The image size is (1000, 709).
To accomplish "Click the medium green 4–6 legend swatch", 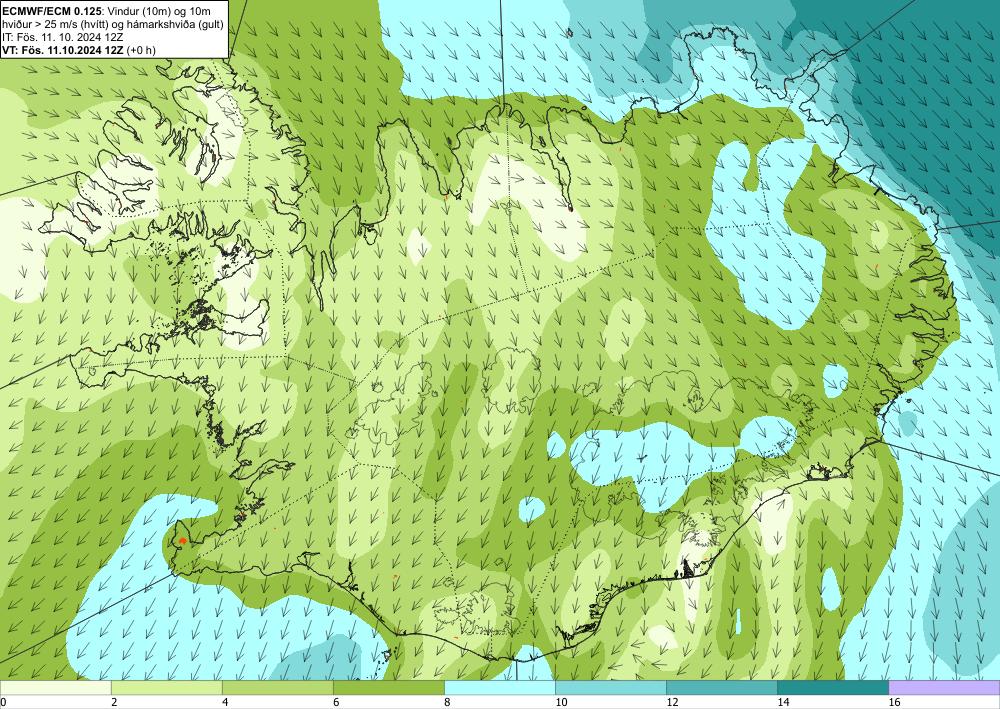I will click(277, 687).
